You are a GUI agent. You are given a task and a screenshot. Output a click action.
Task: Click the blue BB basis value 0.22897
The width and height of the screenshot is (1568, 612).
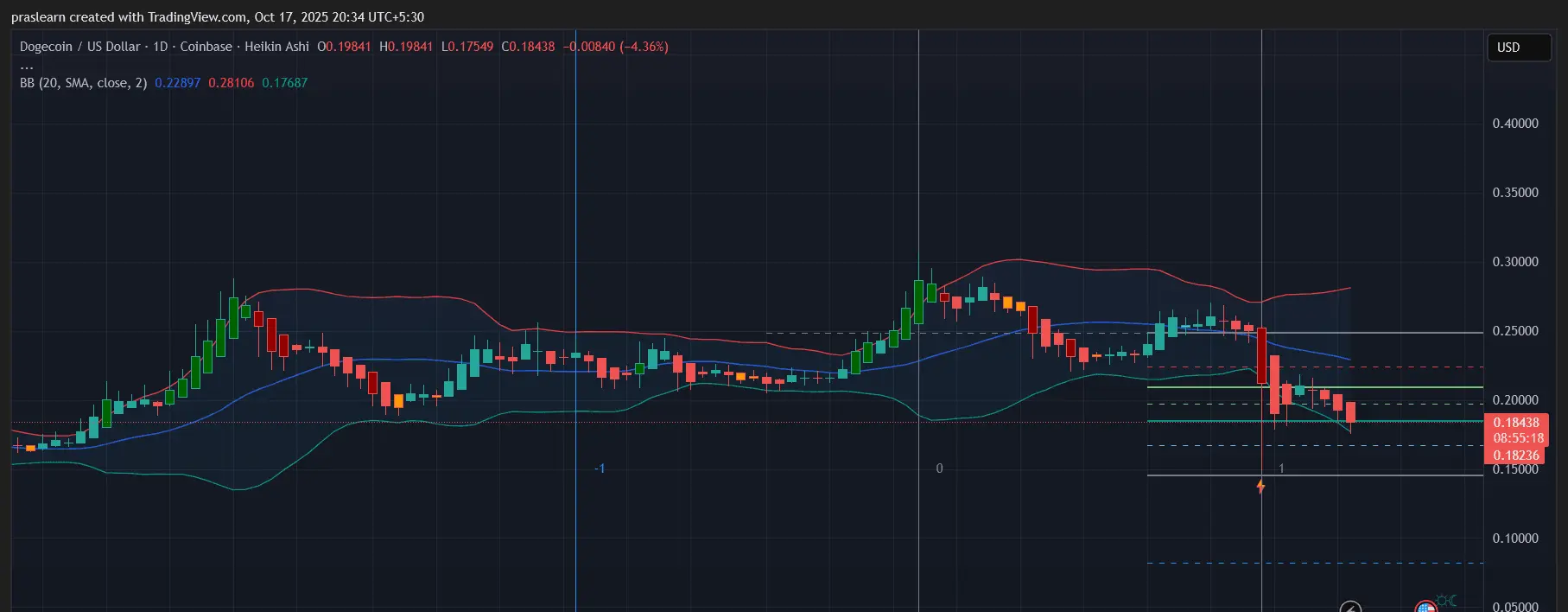click(x=177, y=83)
